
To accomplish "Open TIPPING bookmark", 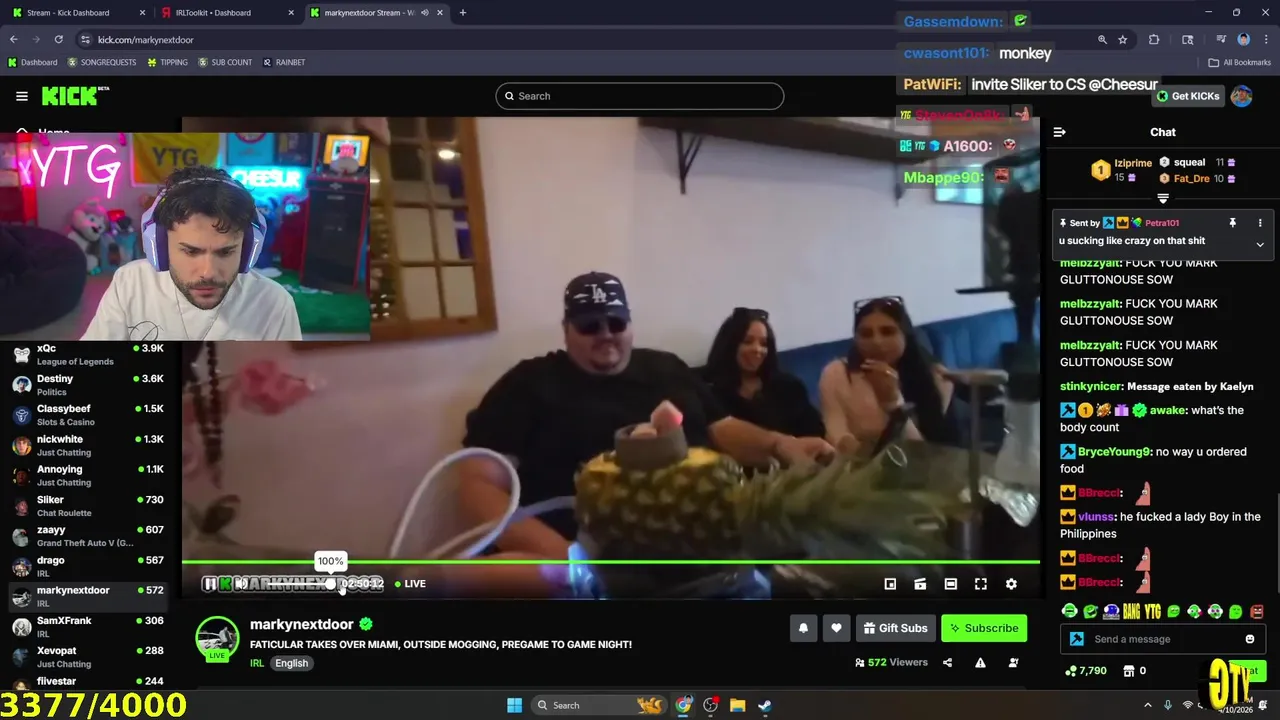I will tap(167, 62).
